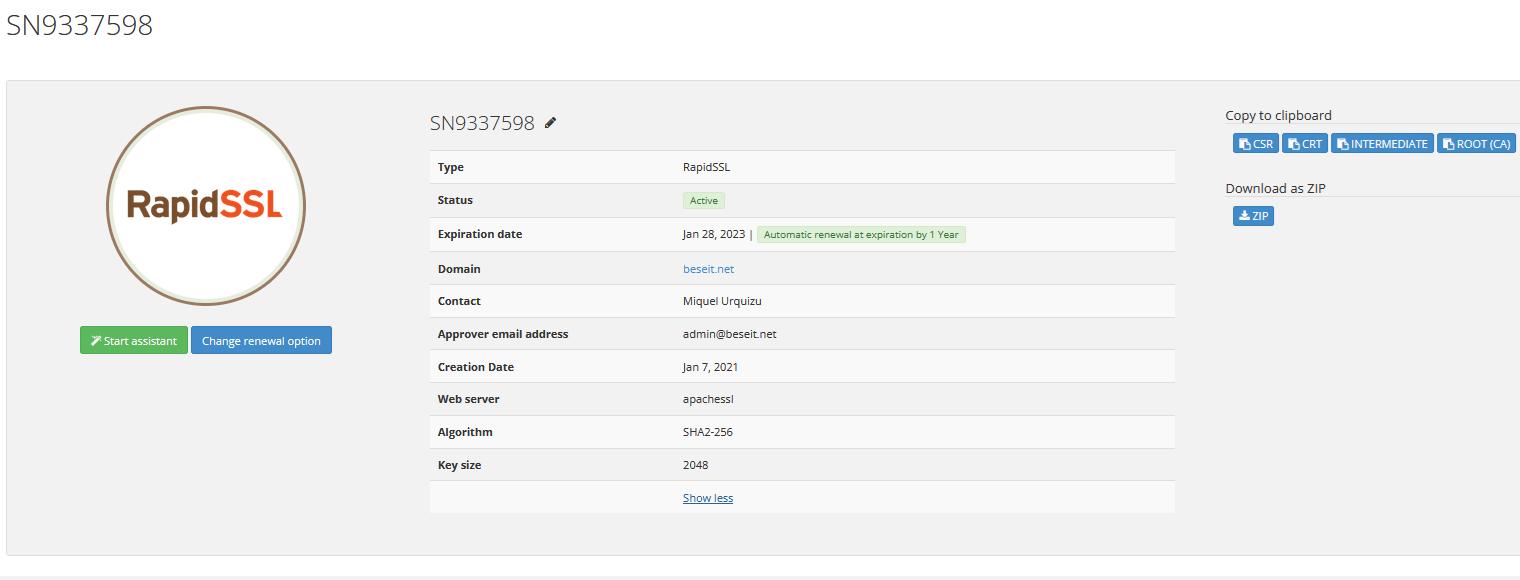
Task: Click the key size value 2048
Action: 695,465
